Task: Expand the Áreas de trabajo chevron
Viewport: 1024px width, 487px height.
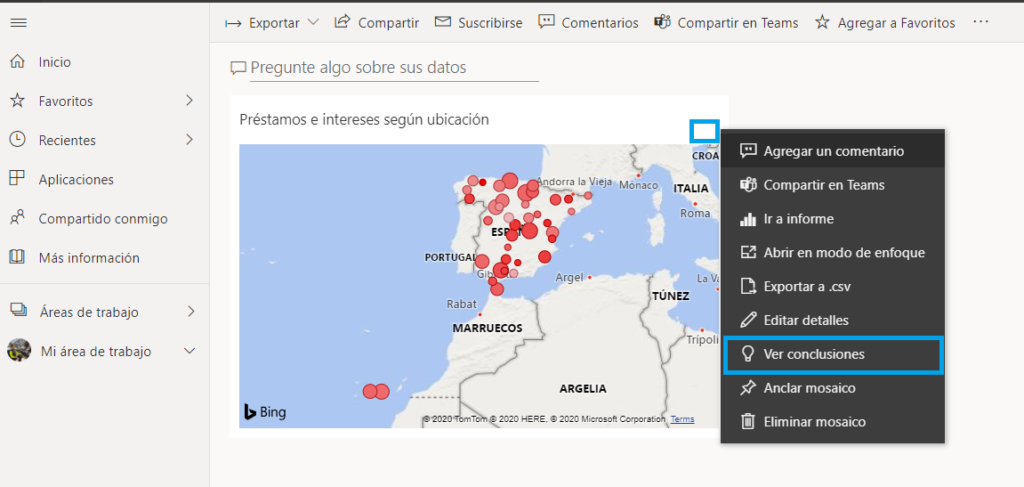Action: click(x=191, y=311)
